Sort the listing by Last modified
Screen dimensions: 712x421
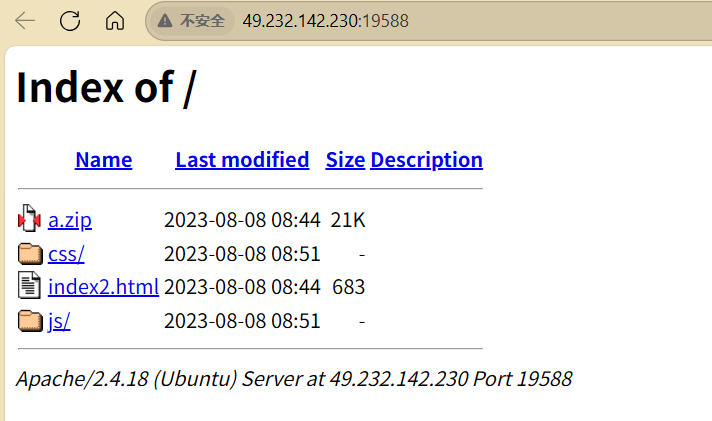coord(242,160)
